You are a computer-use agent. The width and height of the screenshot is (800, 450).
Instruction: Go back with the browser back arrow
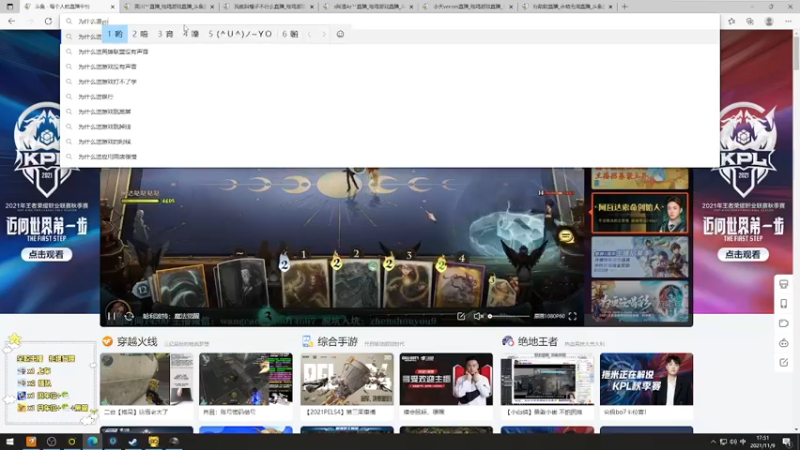click(11, 21)
